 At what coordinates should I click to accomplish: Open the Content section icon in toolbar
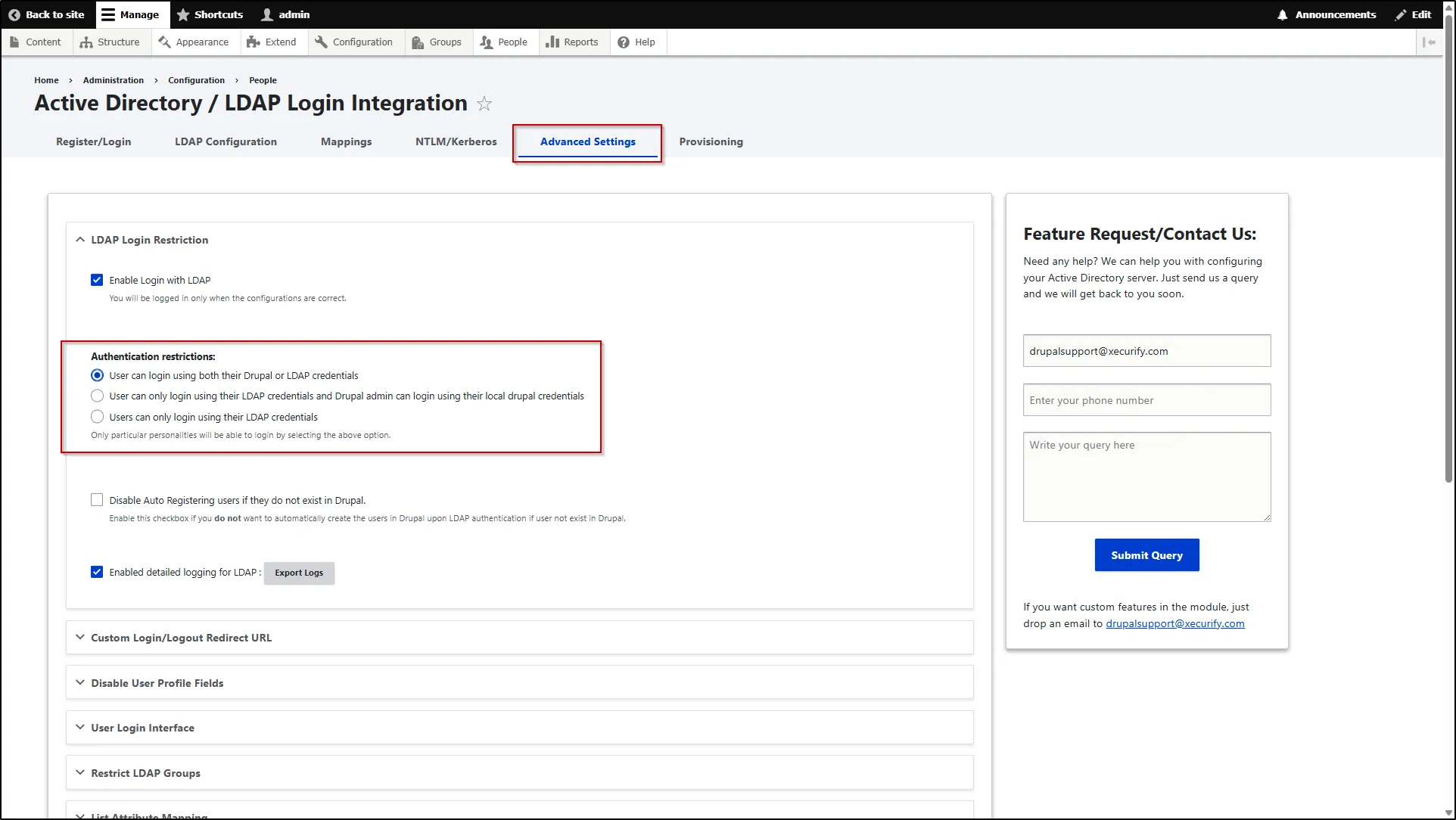click(x=15, y=42)
